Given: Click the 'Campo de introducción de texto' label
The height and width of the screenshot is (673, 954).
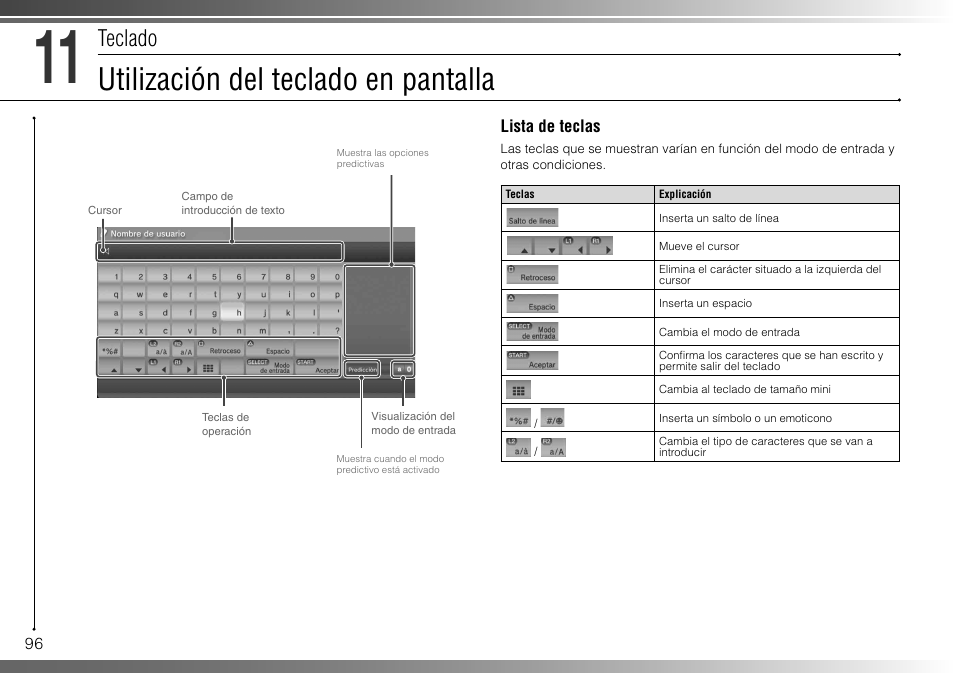Looking at the screenshot, I should tap(233, 203).
